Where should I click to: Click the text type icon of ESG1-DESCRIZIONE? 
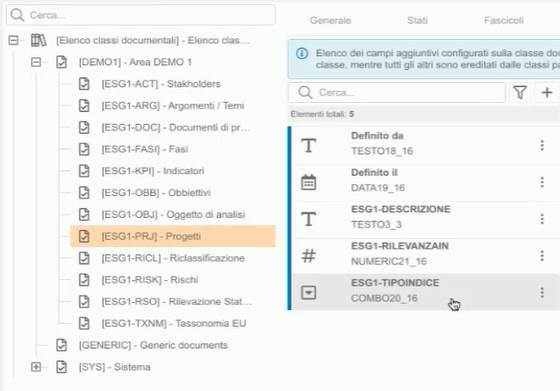(309, 219)
